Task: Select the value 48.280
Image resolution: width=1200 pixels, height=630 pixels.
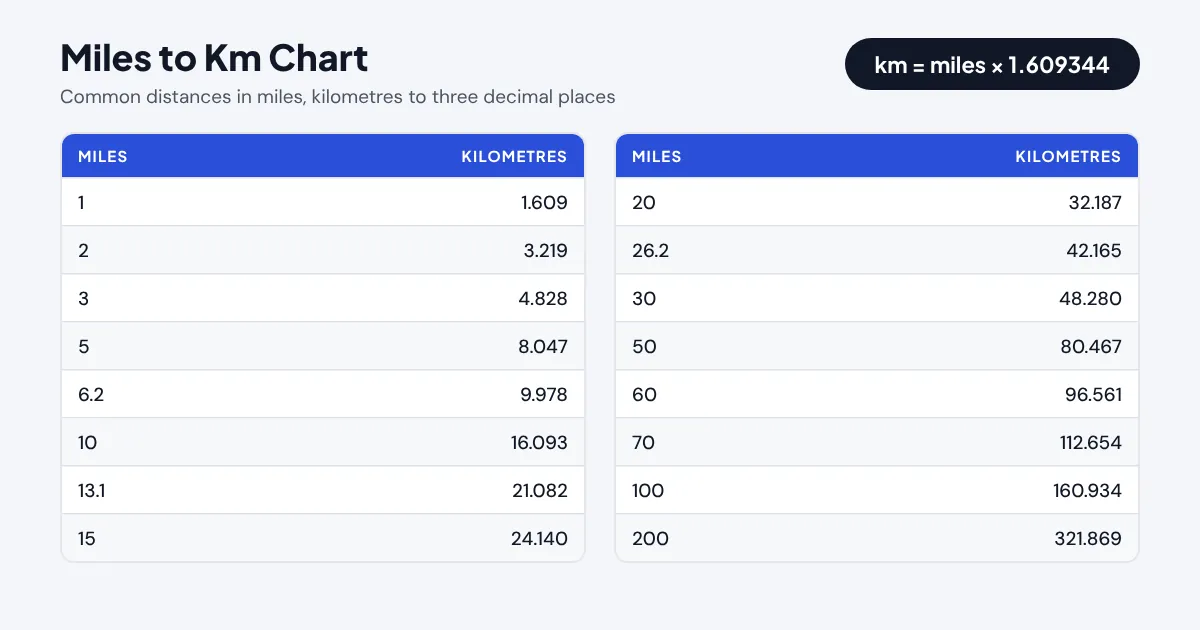Action: pos(1093,298)
